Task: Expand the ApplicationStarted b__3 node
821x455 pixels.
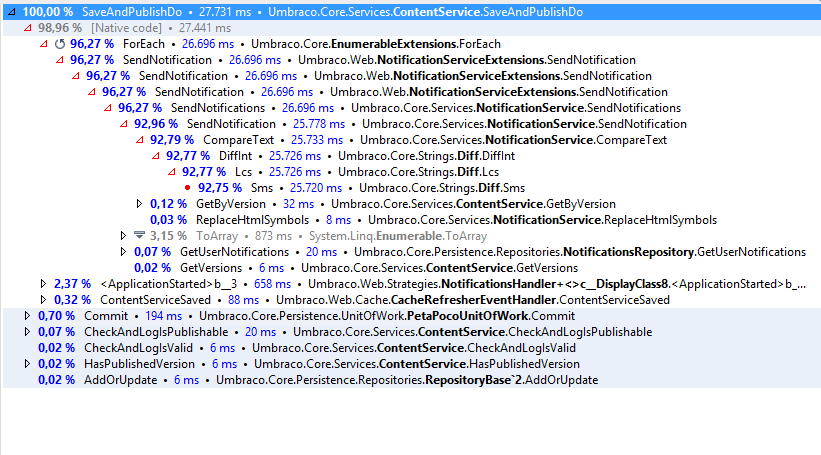Action: click(43, 284)
